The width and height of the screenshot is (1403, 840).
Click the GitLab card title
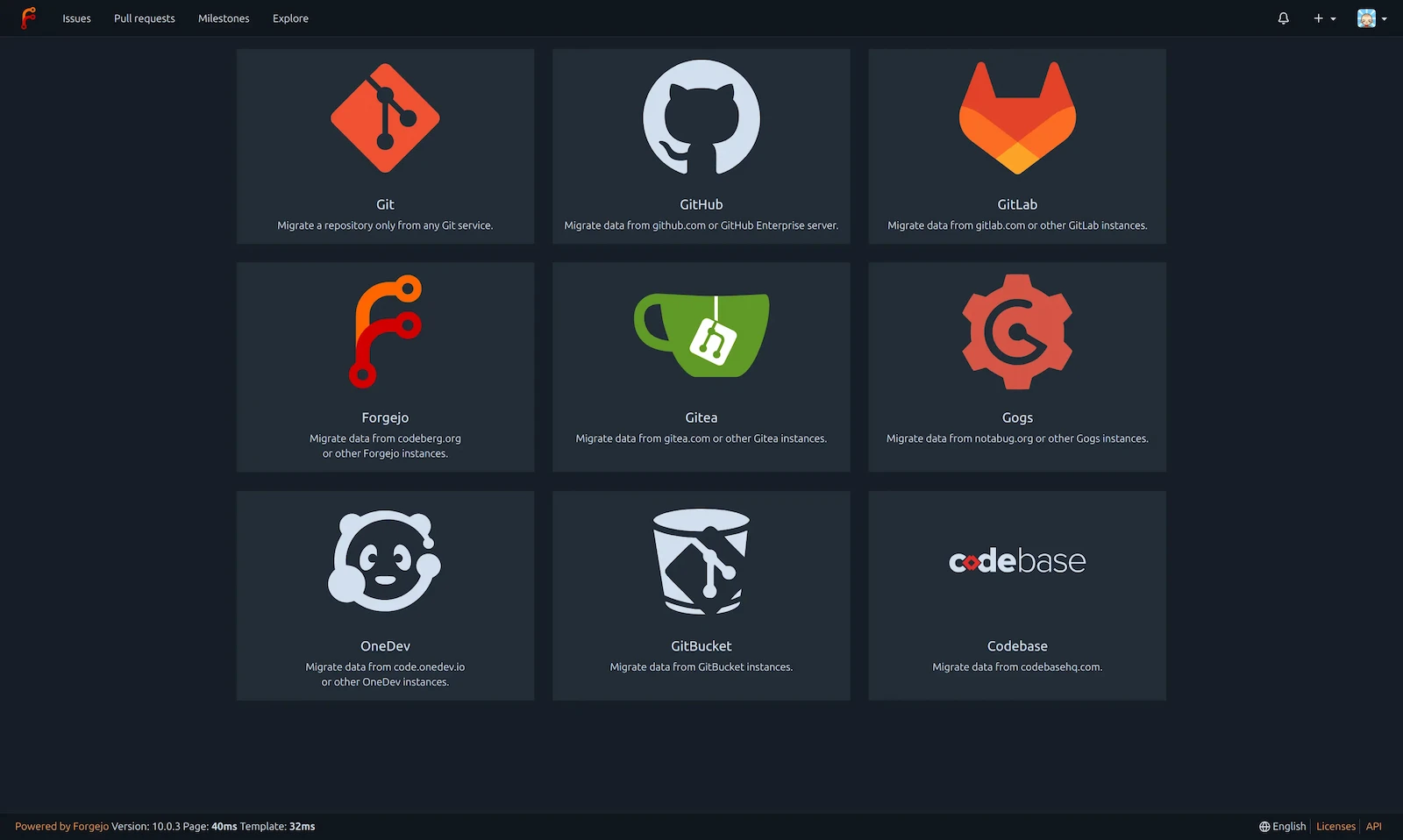coord(1017,204)
